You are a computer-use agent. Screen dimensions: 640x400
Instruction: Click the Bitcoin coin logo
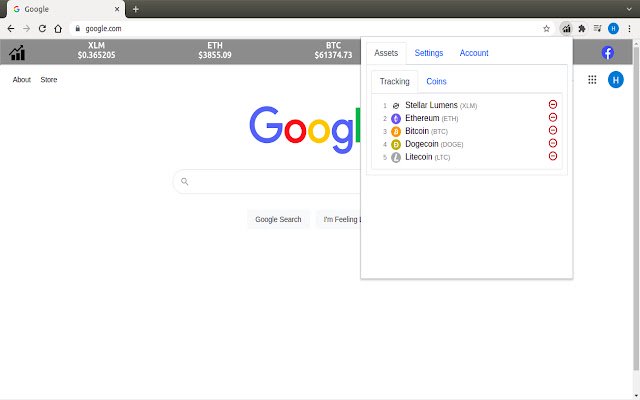(x=396, y=131)
